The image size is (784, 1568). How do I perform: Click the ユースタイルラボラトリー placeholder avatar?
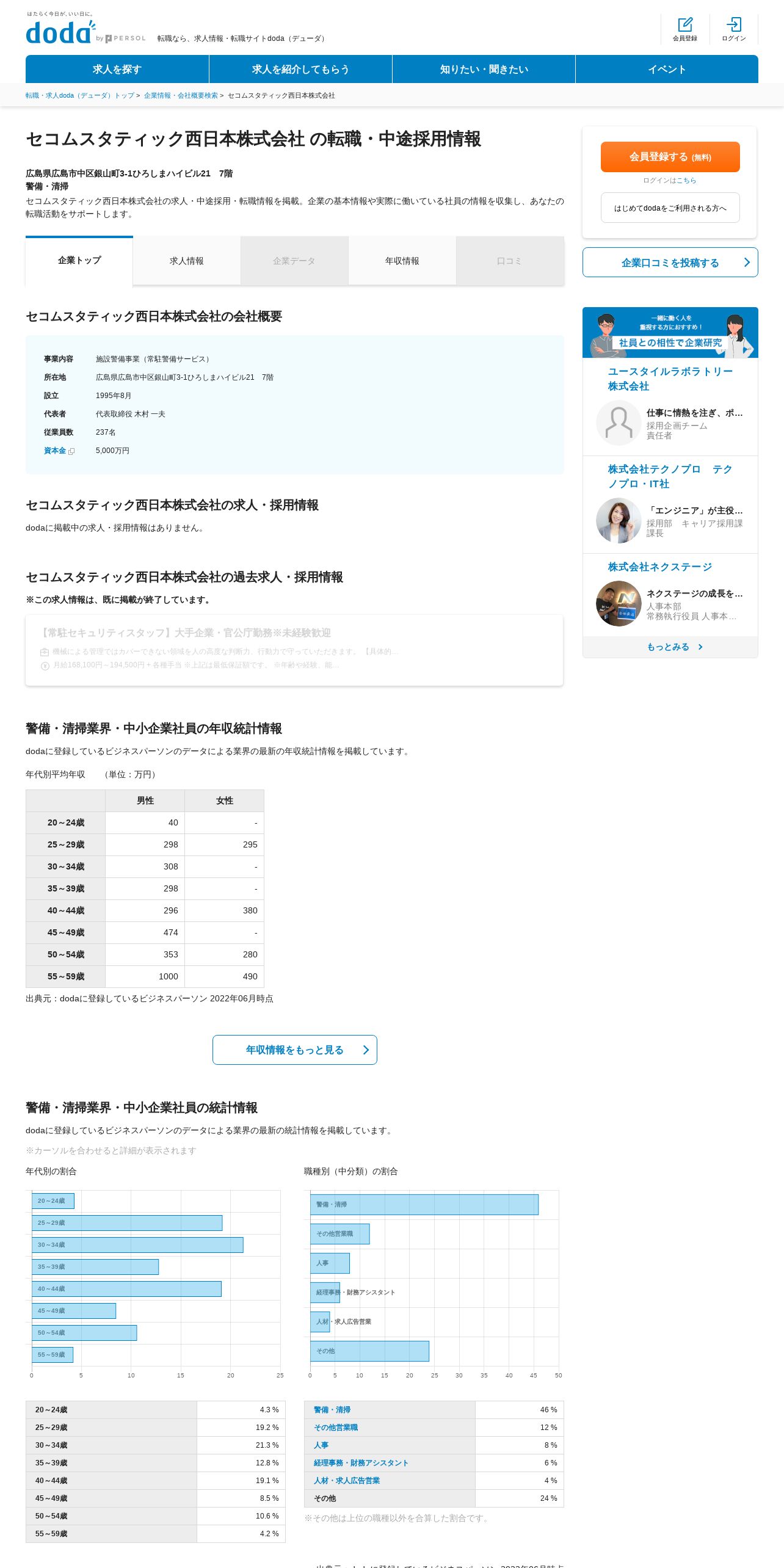pos(619,423)
